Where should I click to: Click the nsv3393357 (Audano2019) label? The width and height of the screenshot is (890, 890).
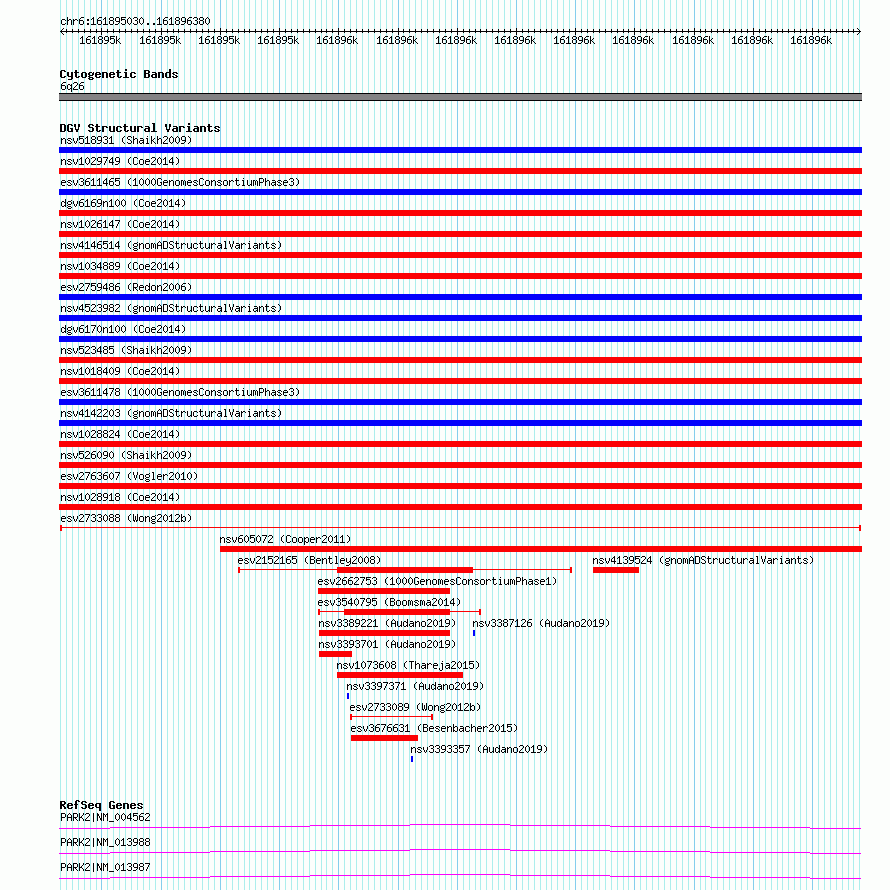(x=479, y=749)
